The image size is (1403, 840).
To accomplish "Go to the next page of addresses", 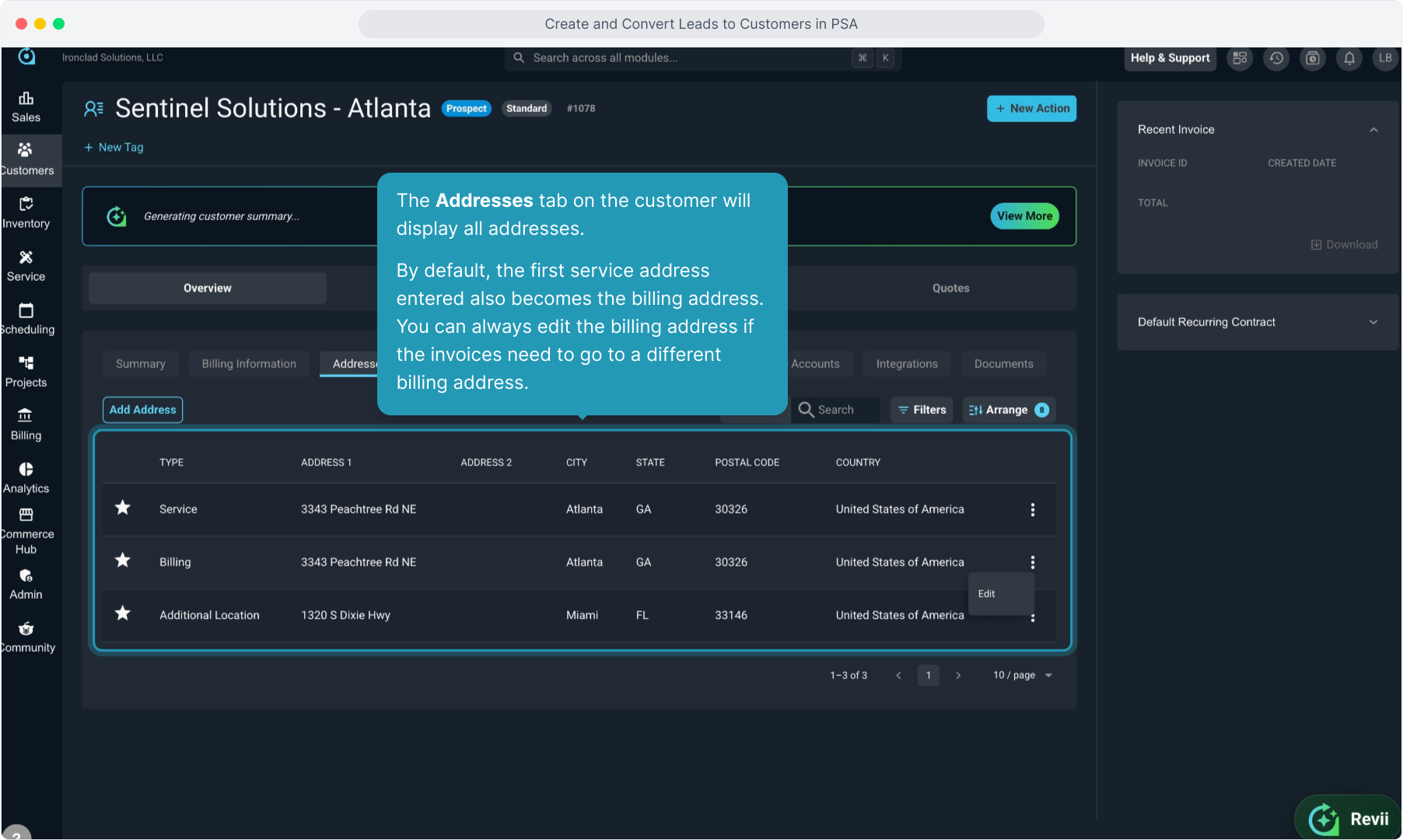I will tap(958, 675).
